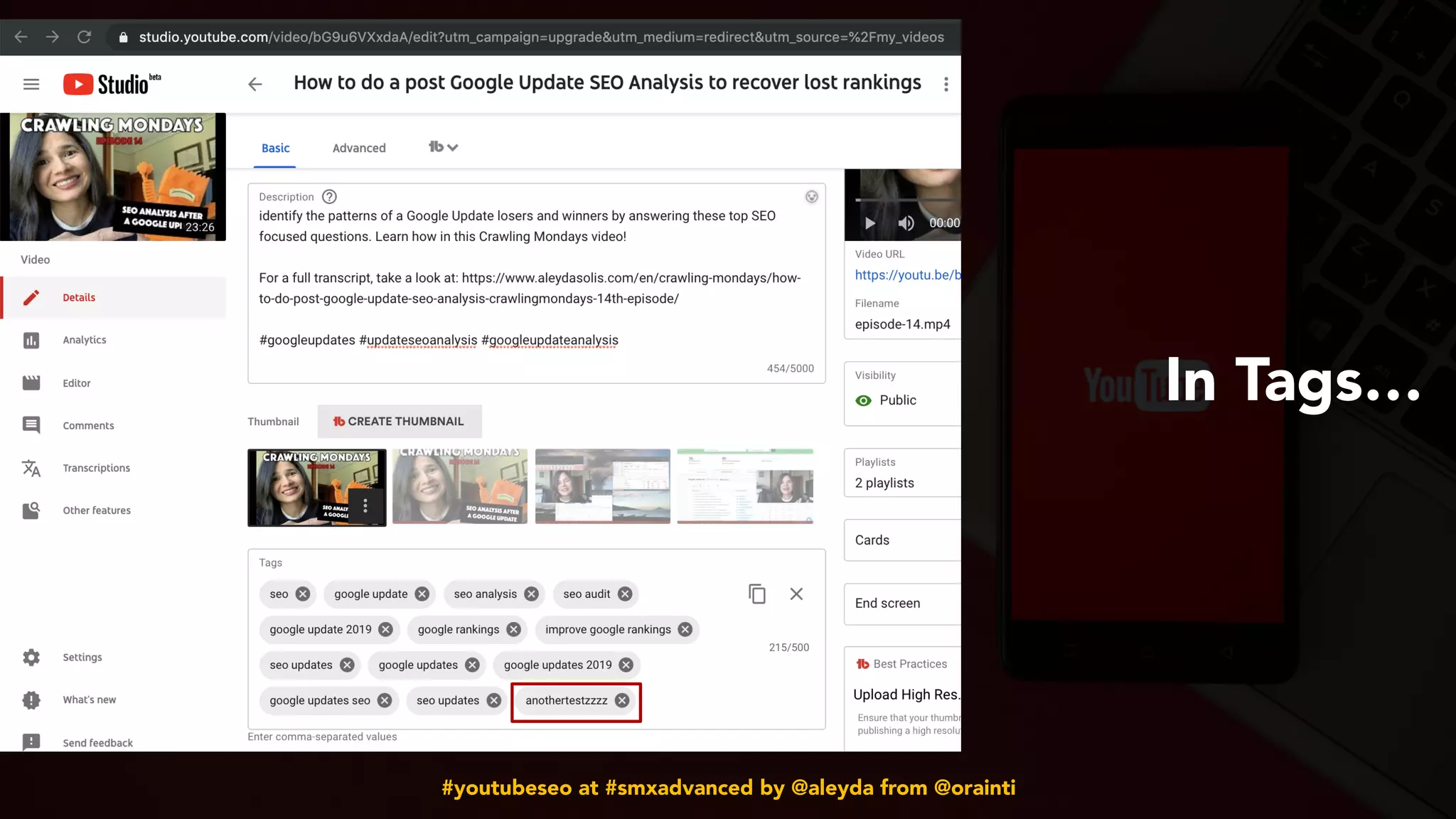Click browser back arrow
Image resolution: width=1456 pixels, height=819 pixels.
tap(21, 37)
